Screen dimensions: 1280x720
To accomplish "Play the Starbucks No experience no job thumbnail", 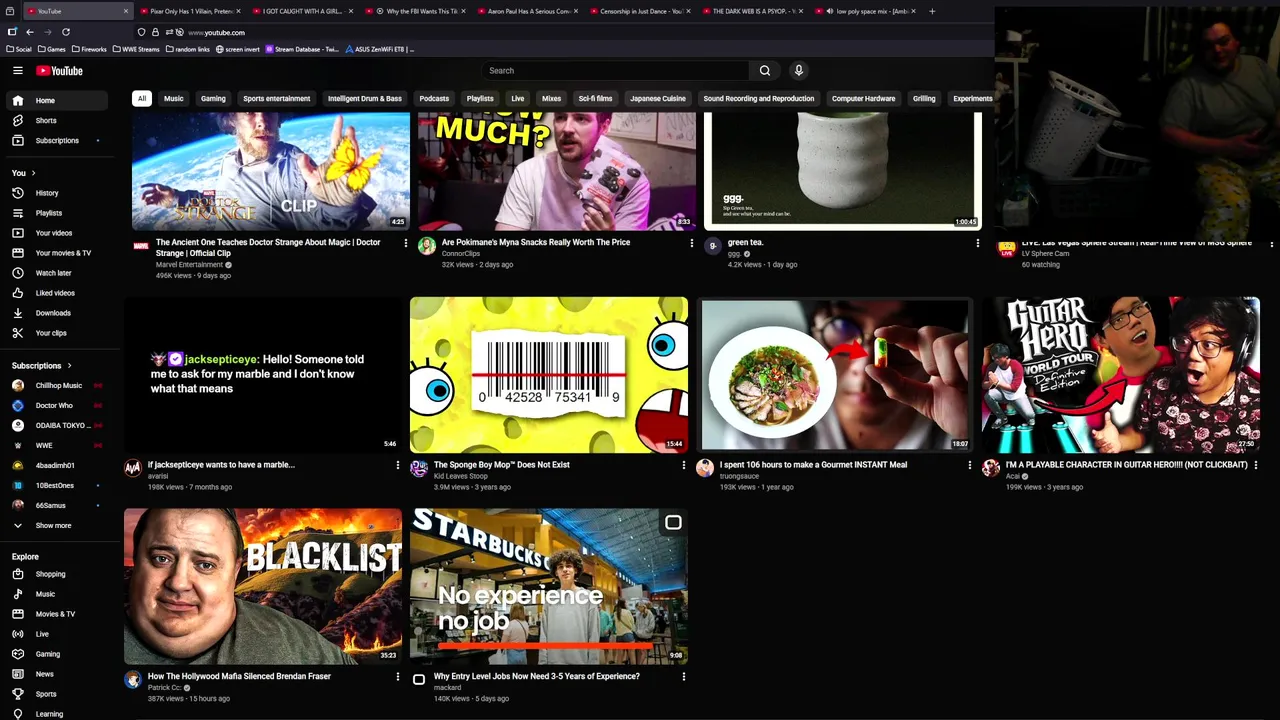I will (x=549, y=586).
